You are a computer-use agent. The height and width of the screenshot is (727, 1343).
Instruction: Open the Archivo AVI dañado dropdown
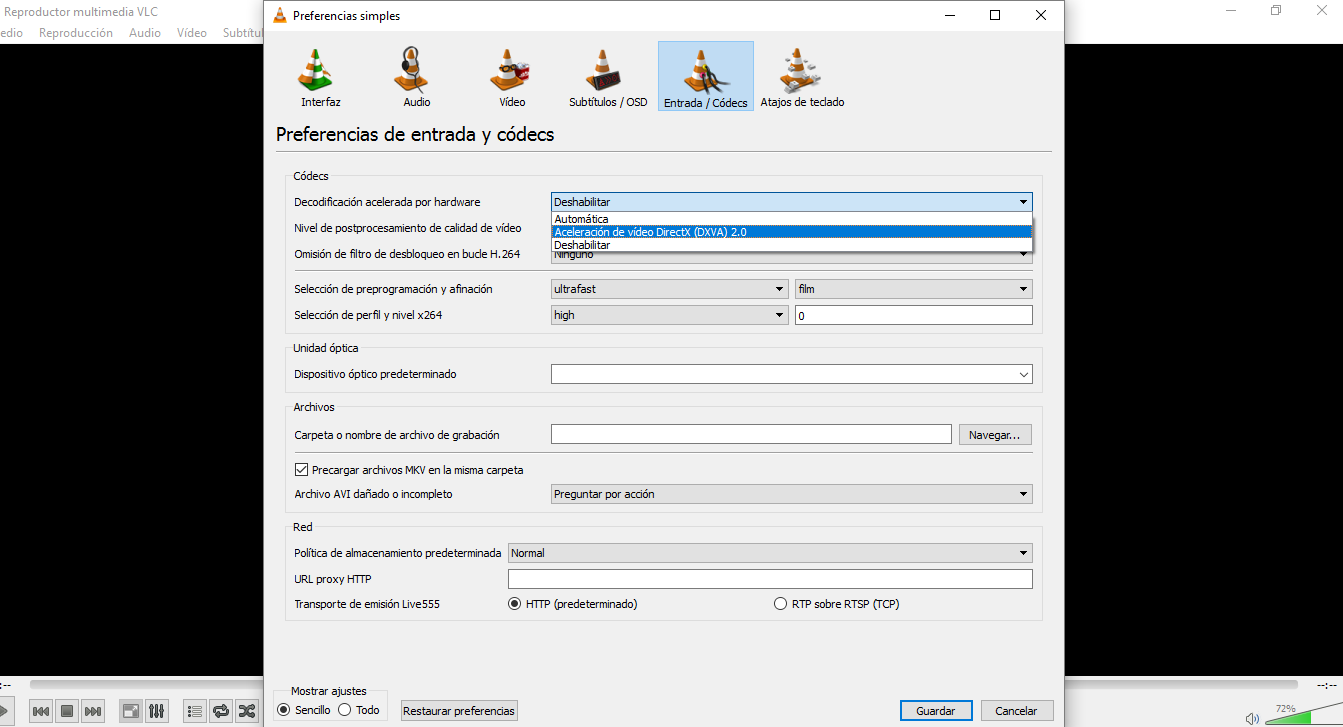pyautogui.click(x=790, y=494)
